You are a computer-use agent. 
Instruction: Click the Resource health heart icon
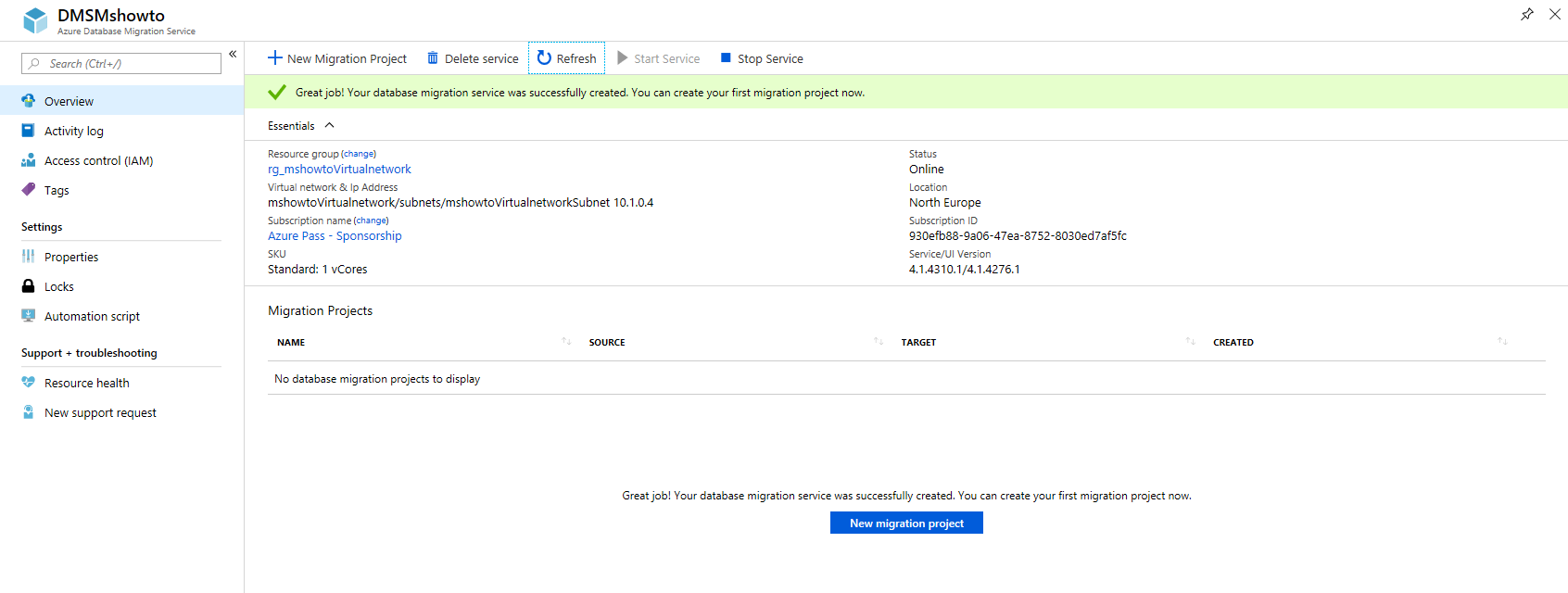[29, 383]
